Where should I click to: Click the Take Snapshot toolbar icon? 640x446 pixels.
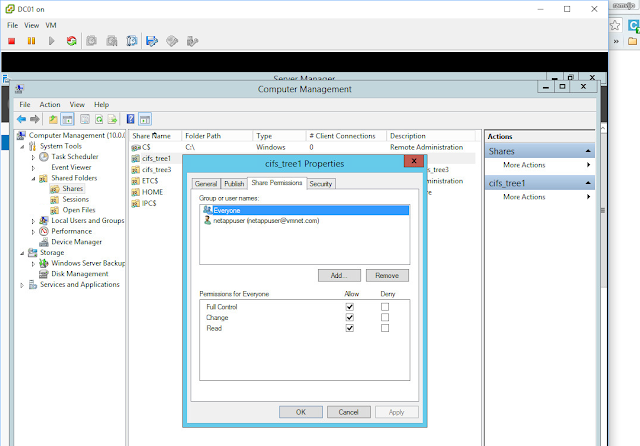91,41
